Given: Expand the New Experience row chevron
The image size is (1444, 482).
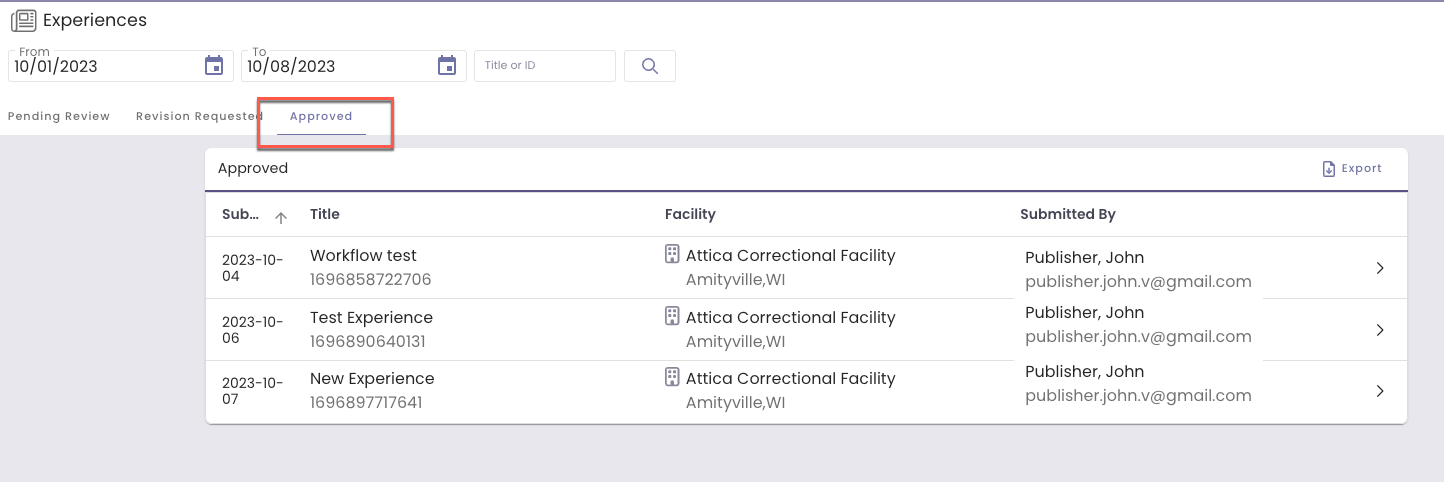Looking at the screenshot, I should pyautogui.click(x=1380, y=391).
